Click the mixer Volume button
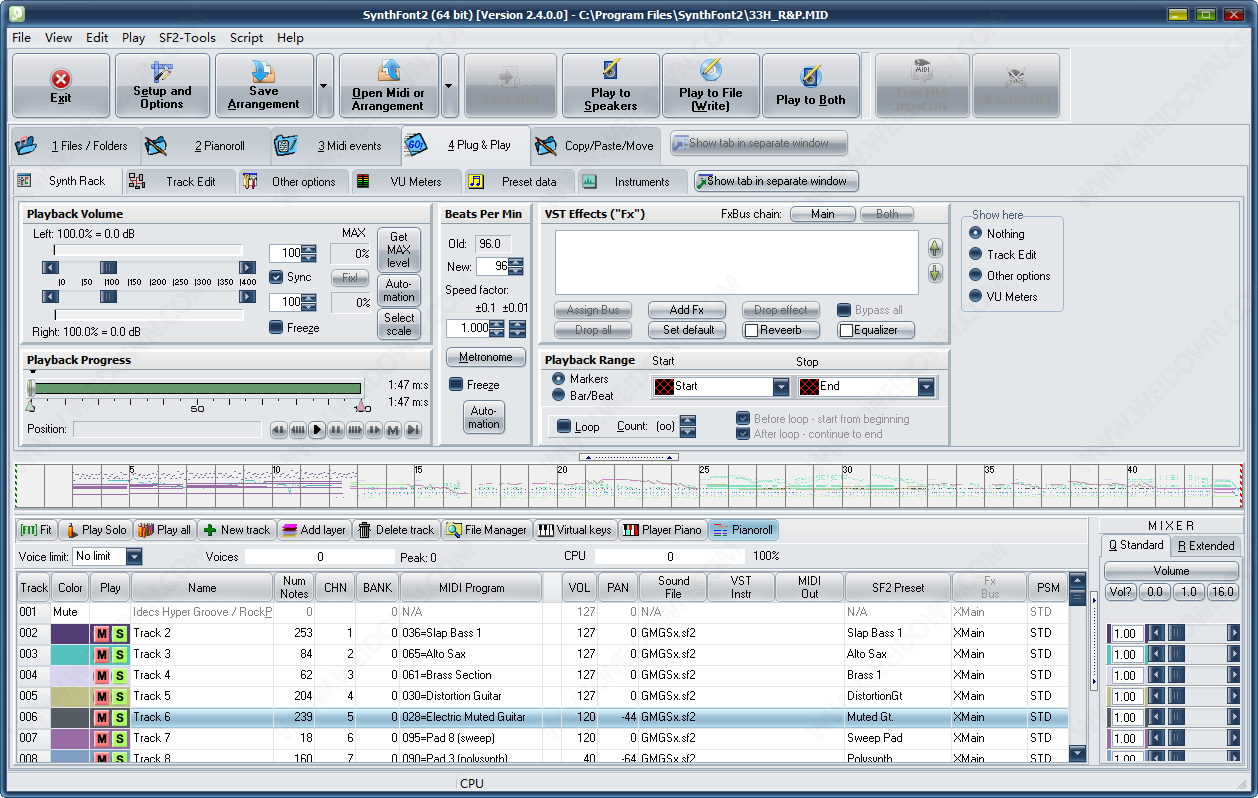1258x798 pixels. pos(1171,571)
